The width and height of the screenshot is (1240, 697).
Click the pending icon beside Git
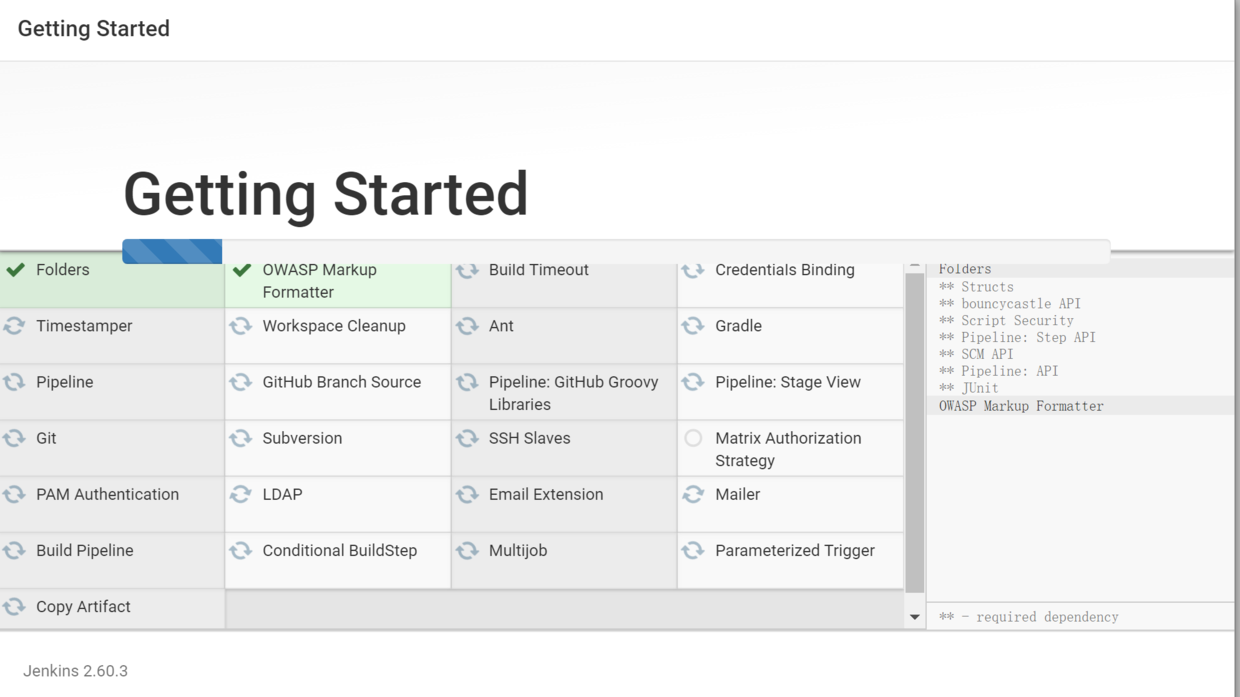[14, 438]
